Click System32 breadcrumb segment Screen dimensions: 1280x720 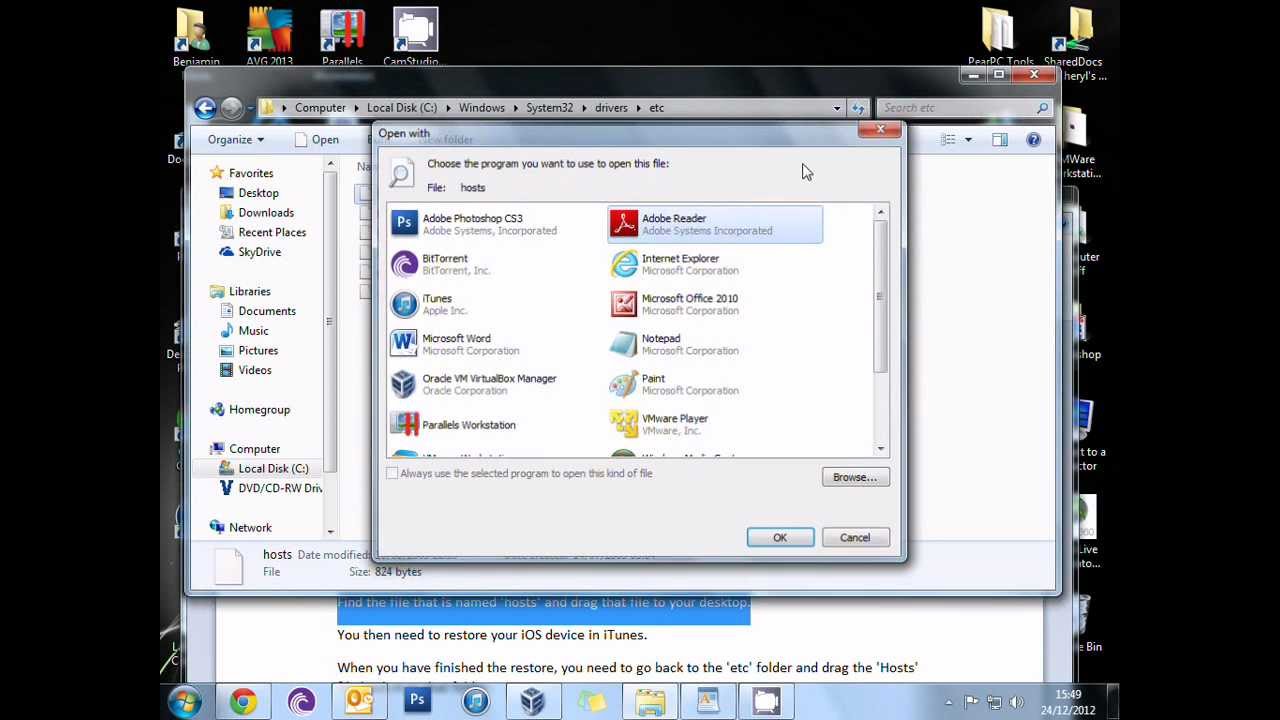(550, 108)
